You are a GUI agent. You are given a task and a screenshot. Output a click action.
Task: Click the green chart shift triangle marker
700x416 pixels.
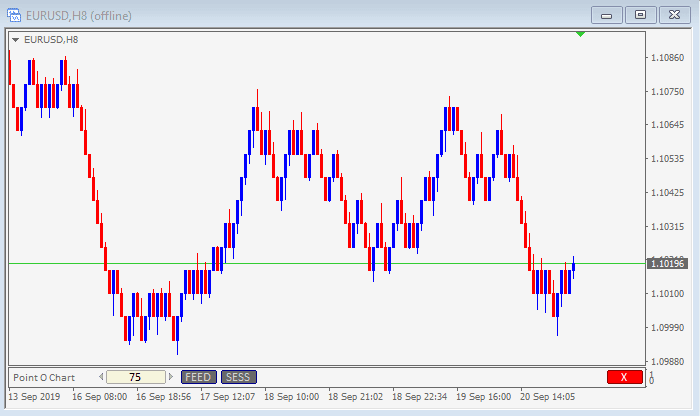tap(581, 35)
